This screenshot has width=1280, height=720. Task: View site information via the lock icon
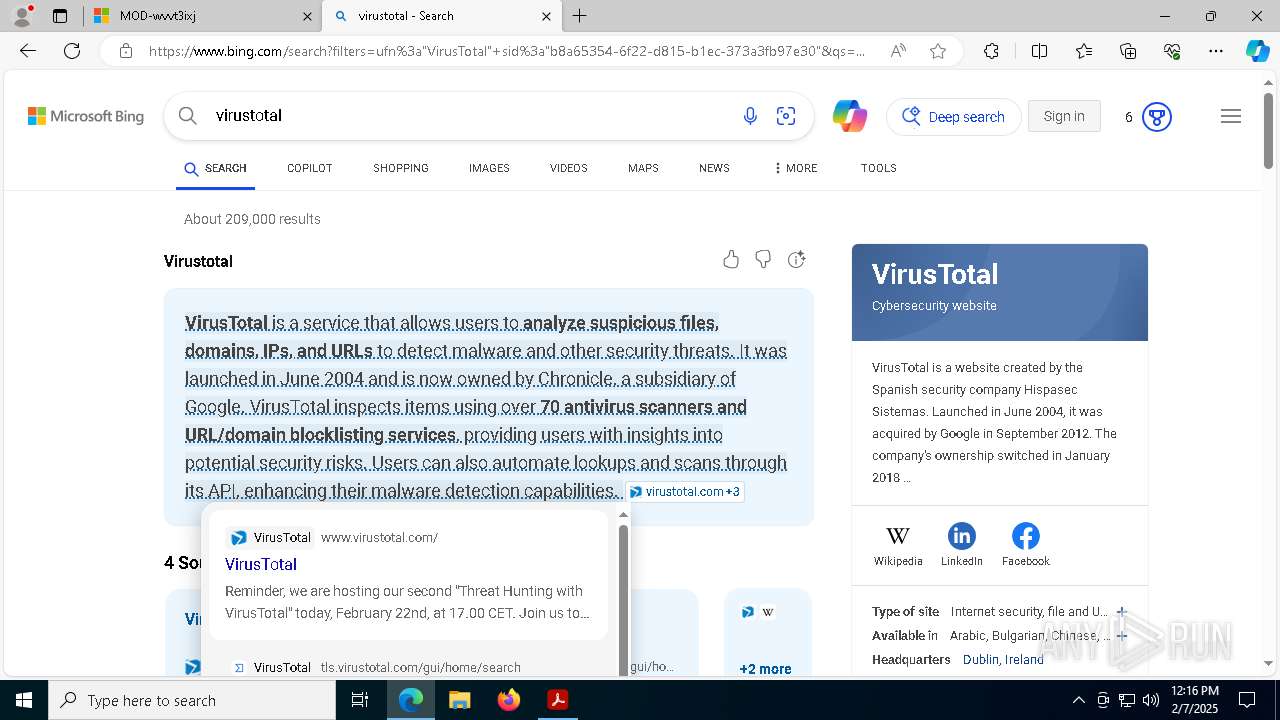(126, 51)
